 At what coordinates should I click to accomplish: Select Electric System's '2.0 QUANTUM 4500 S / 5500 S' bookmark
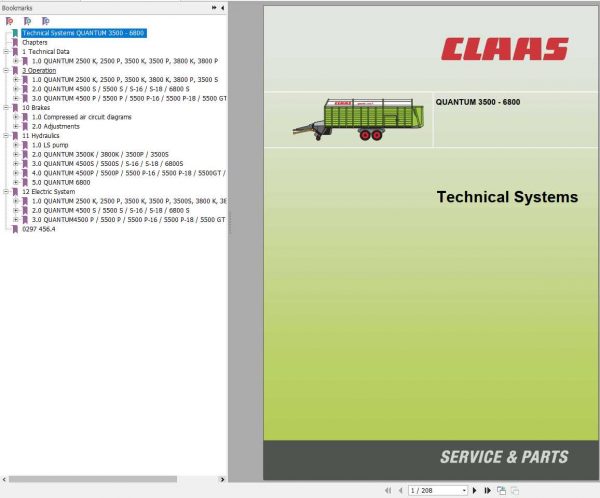coord(111,210)
